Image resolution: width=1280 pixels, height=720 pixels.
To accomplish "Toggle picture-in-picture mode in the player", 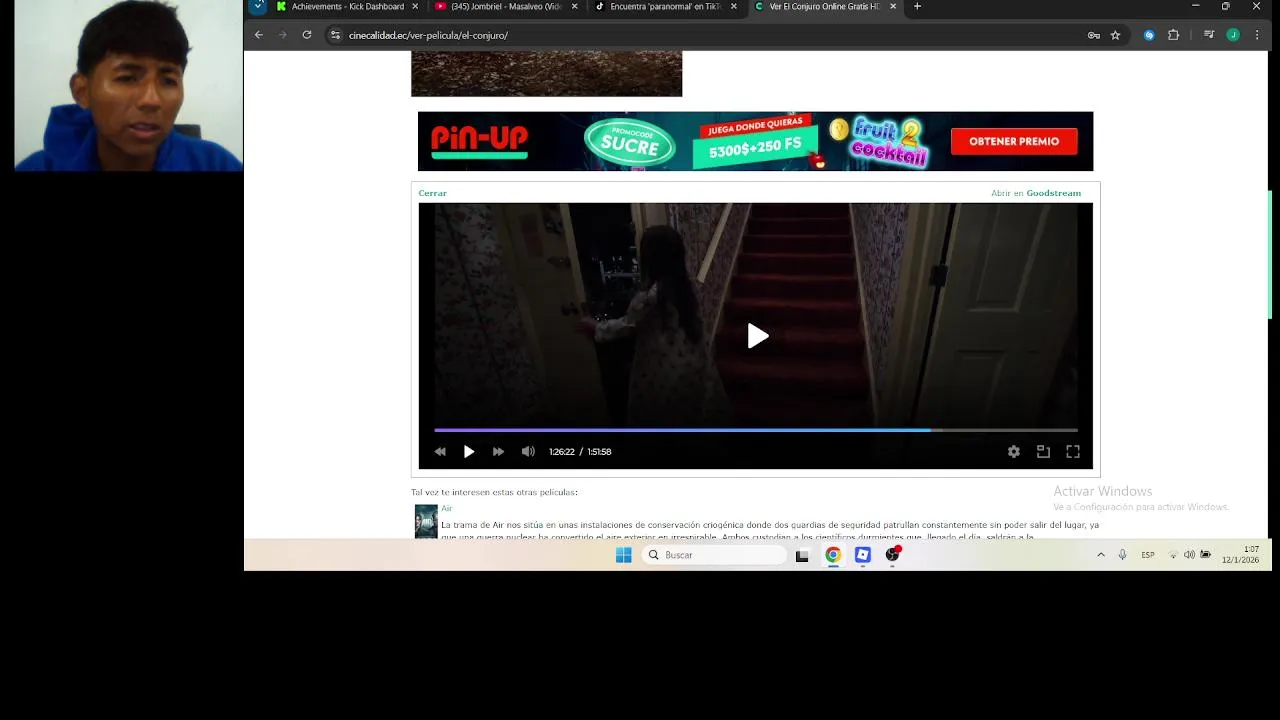I will [1043, 452].
